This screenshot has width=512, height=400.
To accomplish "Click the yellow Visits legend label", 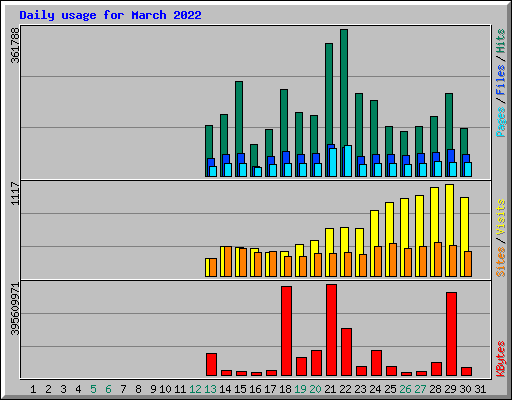I will [x=500, y=218].
